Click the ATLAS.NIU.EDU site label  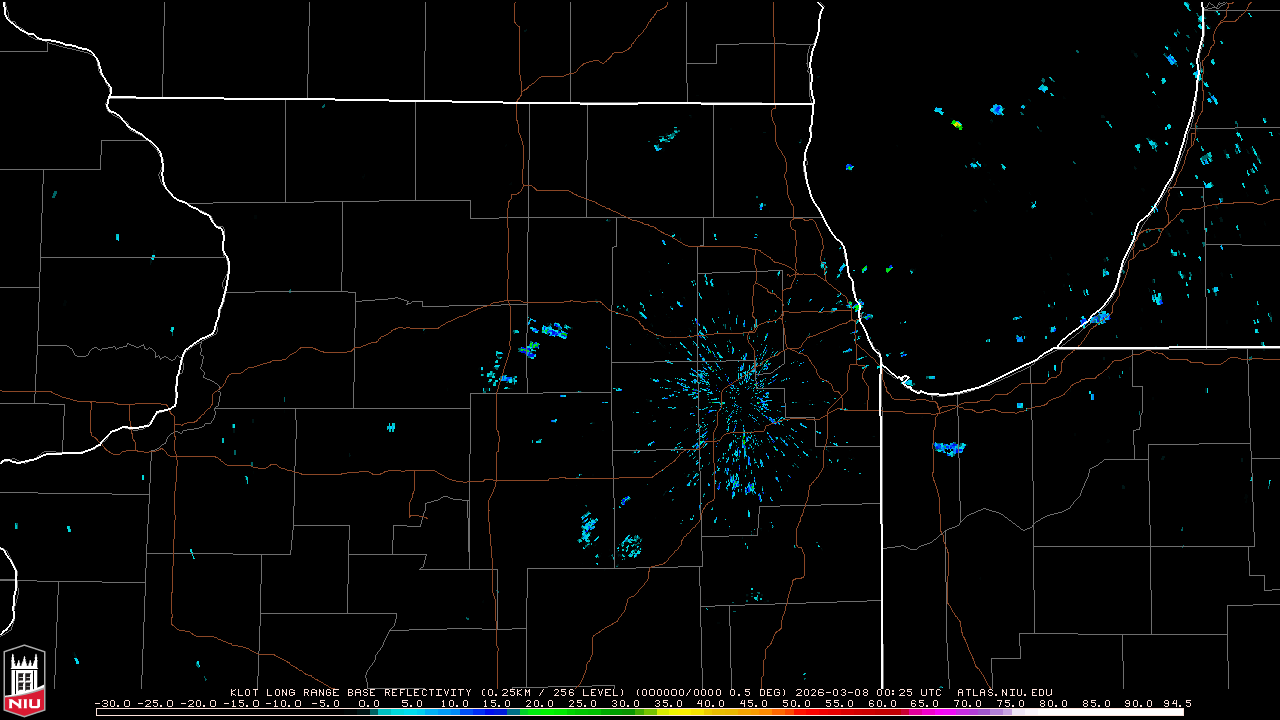(1005, 692)
